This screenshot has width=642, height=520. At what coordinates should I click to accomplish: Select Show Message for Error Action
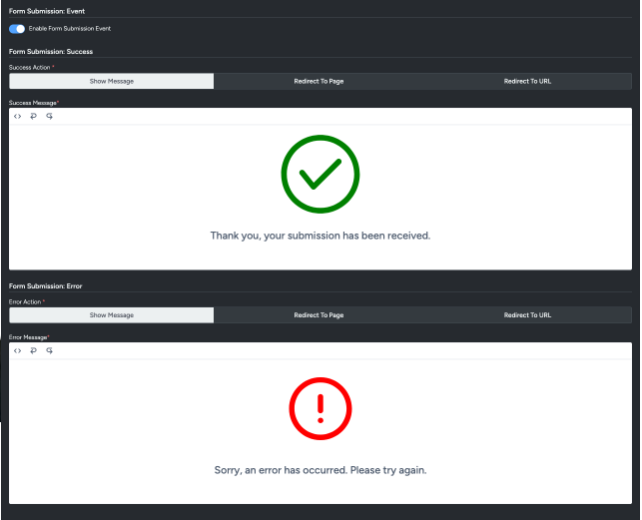tap(111, 315)
